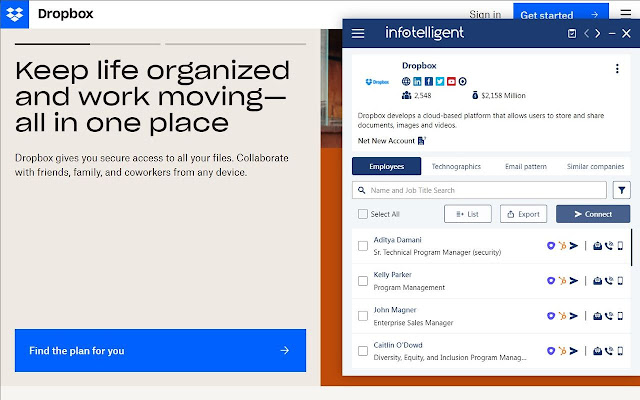This screenshot has width=640, height=400.
Task: Click Sign in on Dropbox page
Action: pyautogui.click(x=485, y=15)
